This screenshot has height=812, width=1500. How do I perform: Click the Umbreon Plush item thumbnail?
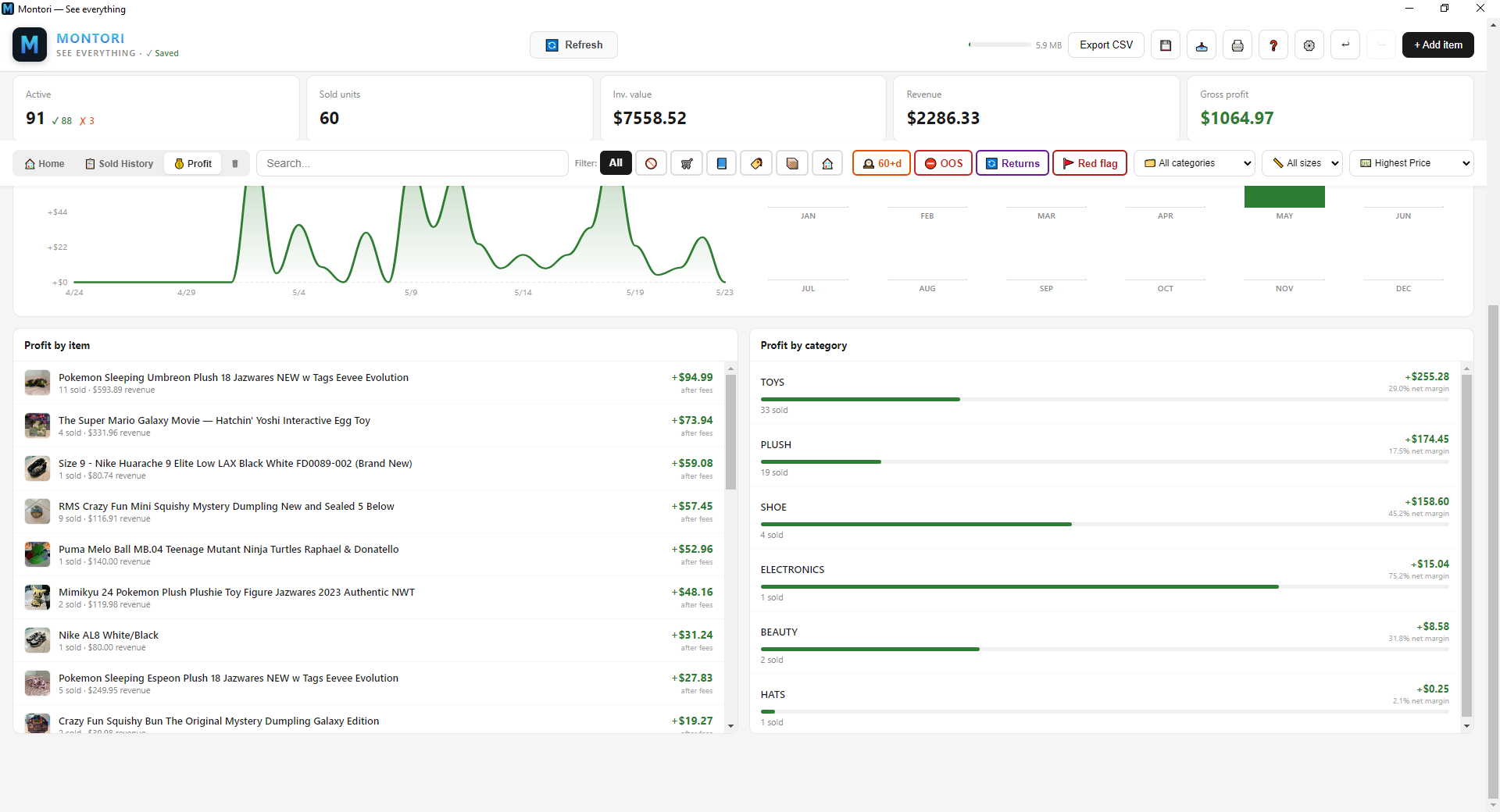click(37, 383)
